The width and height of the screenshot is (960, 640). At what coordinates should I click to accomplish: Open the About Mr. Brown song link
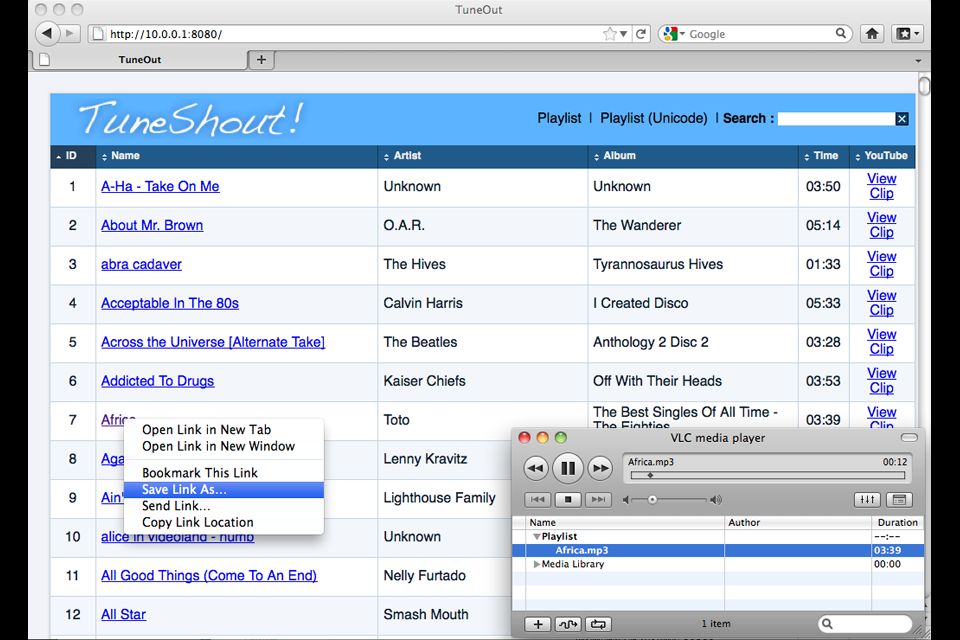pyautogui.click(x=152, y=225)
